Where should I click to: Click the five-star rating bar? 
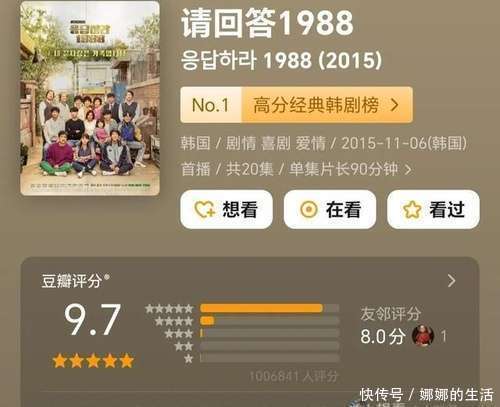(x=269, y=308)
